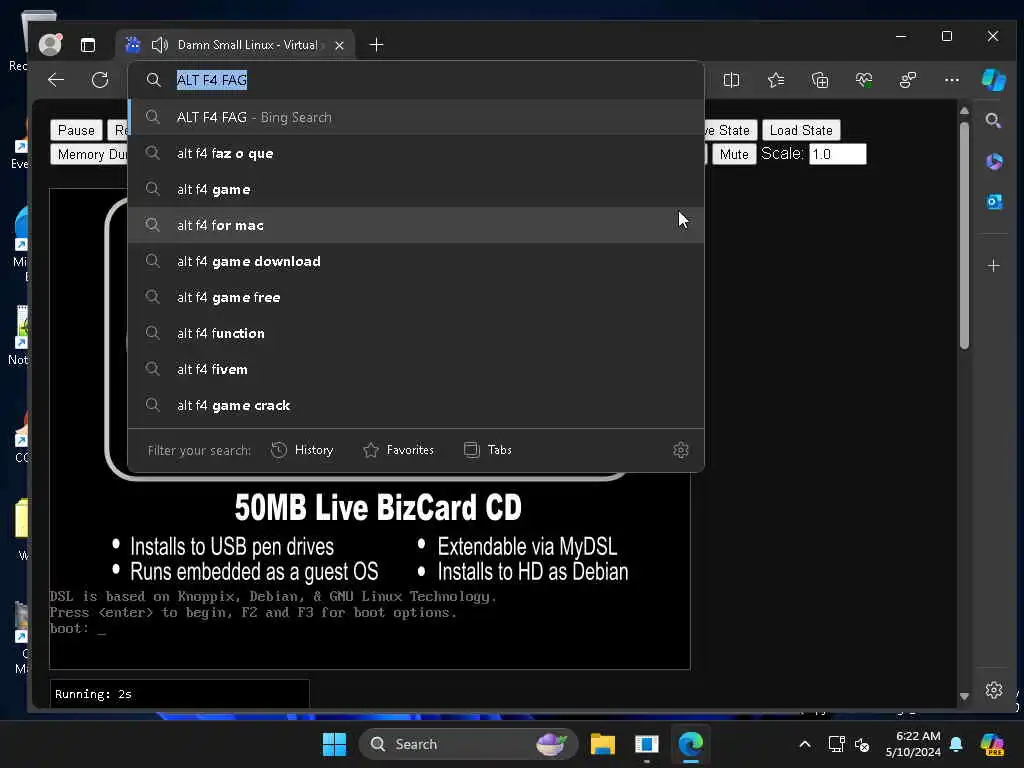
Task: Close the Damn Small Linux tab
Action: (339, 45)
